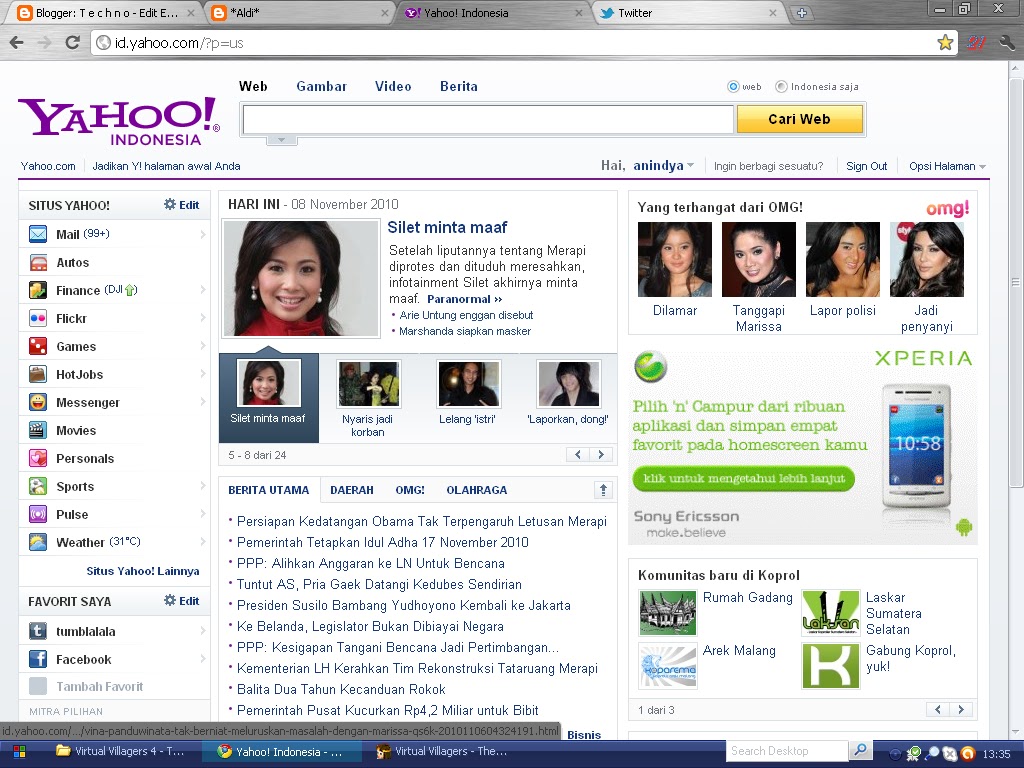Expand the Games row chevron
Viewport: 1024px width, 768px height.
pyautogui.click(x=202, y=346)
